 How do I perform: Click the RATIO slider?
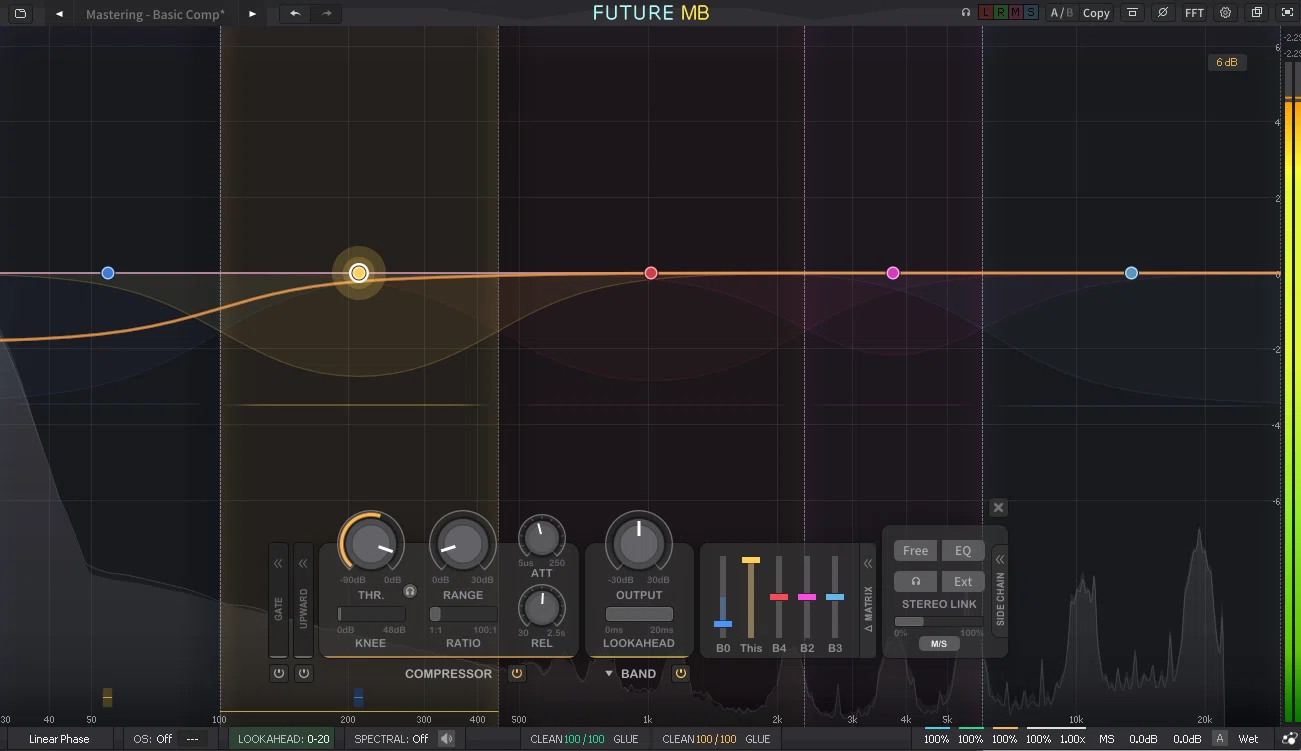463,614
